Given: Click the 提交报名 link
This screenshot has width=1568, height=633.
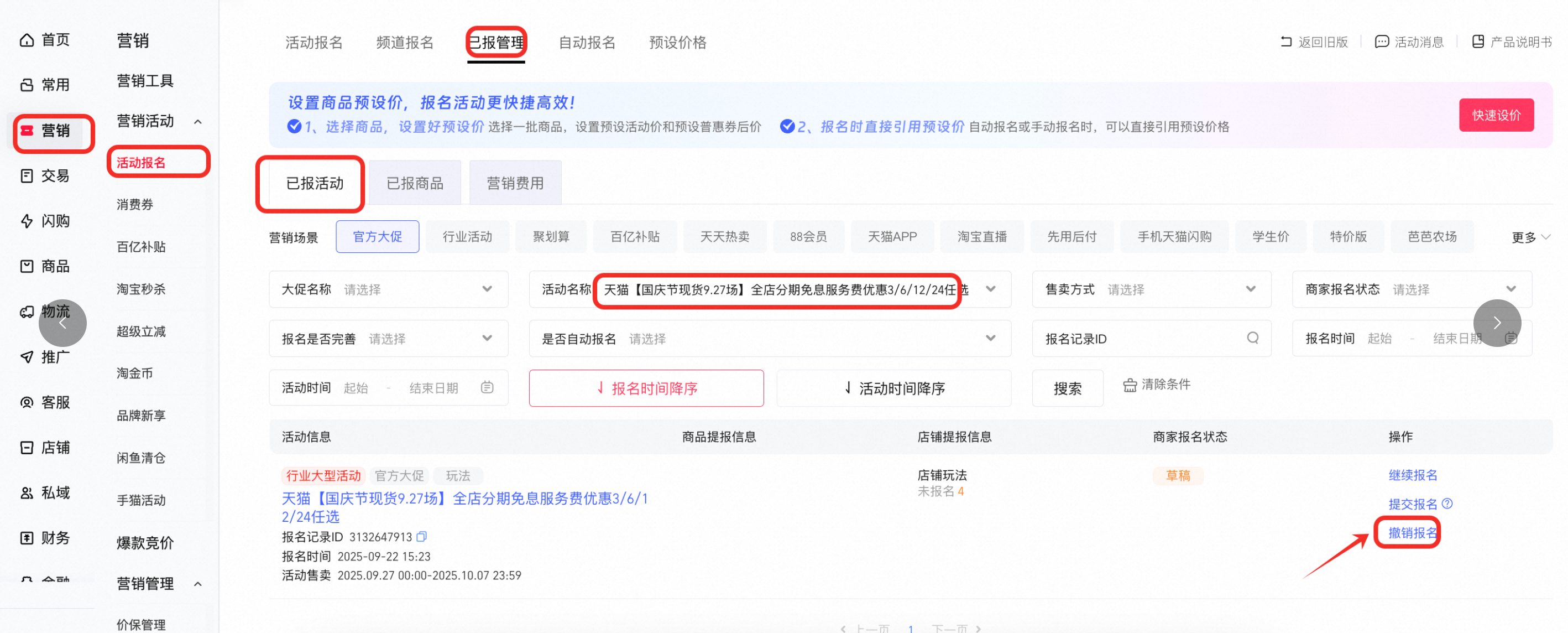Looking at the screenshot, I should point(1412,504).
